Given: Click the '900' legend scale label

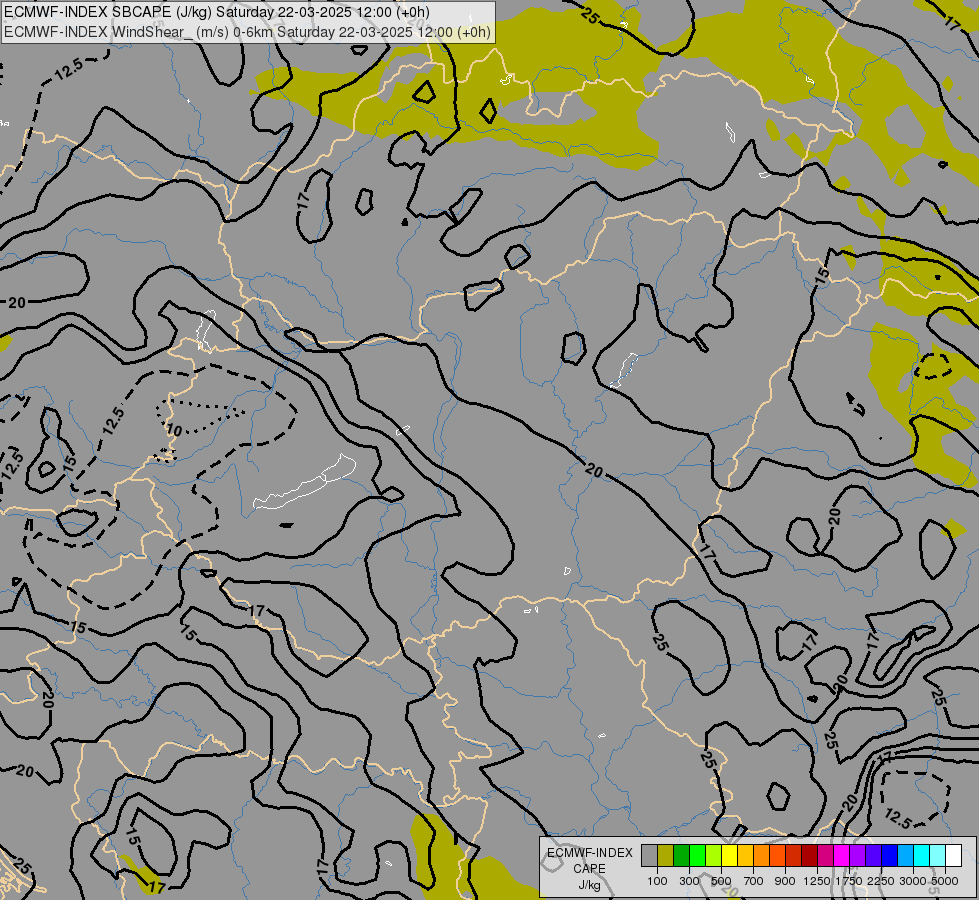Looking at the screenshot, I should coord(785,881).
